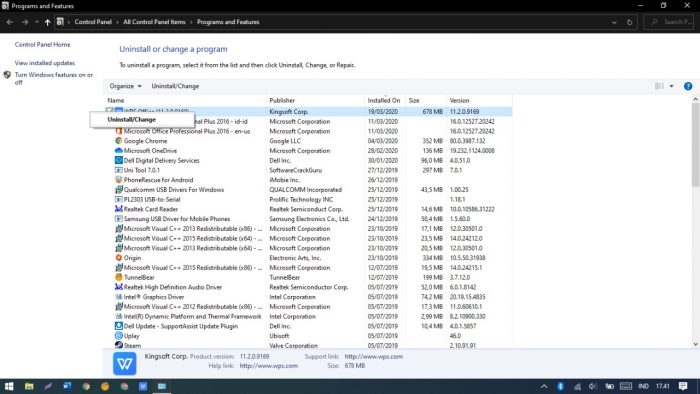Open View installed updates link

click(45, 63)
